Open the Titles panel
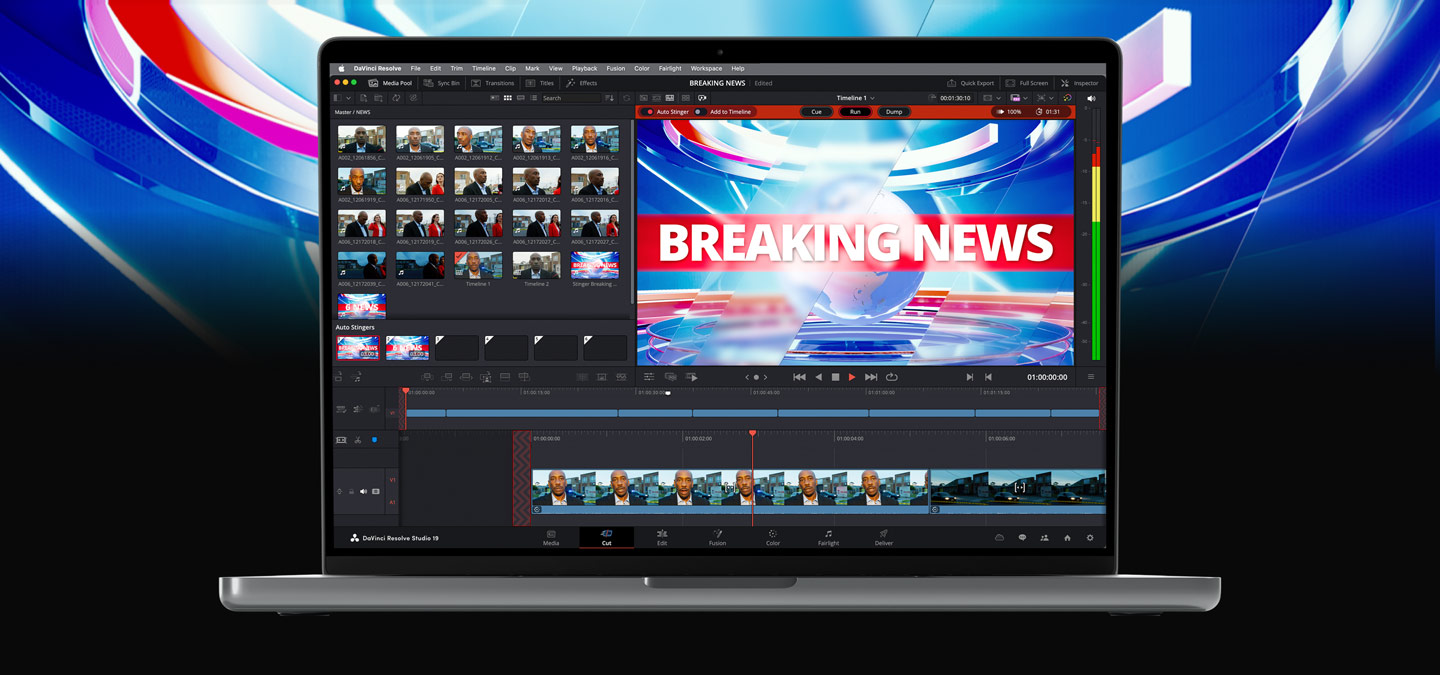 pyautogui.click(x=537, y=83)
